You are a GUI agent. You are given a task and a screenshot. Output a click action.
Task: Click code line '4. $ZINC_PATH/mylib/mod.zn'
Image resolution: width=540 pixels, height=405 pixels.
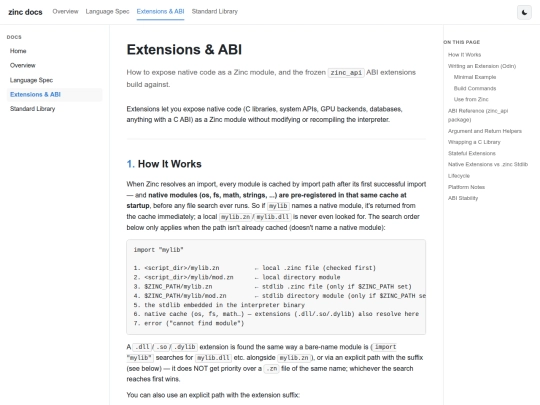pyautogui.click(x=280, y=296)
